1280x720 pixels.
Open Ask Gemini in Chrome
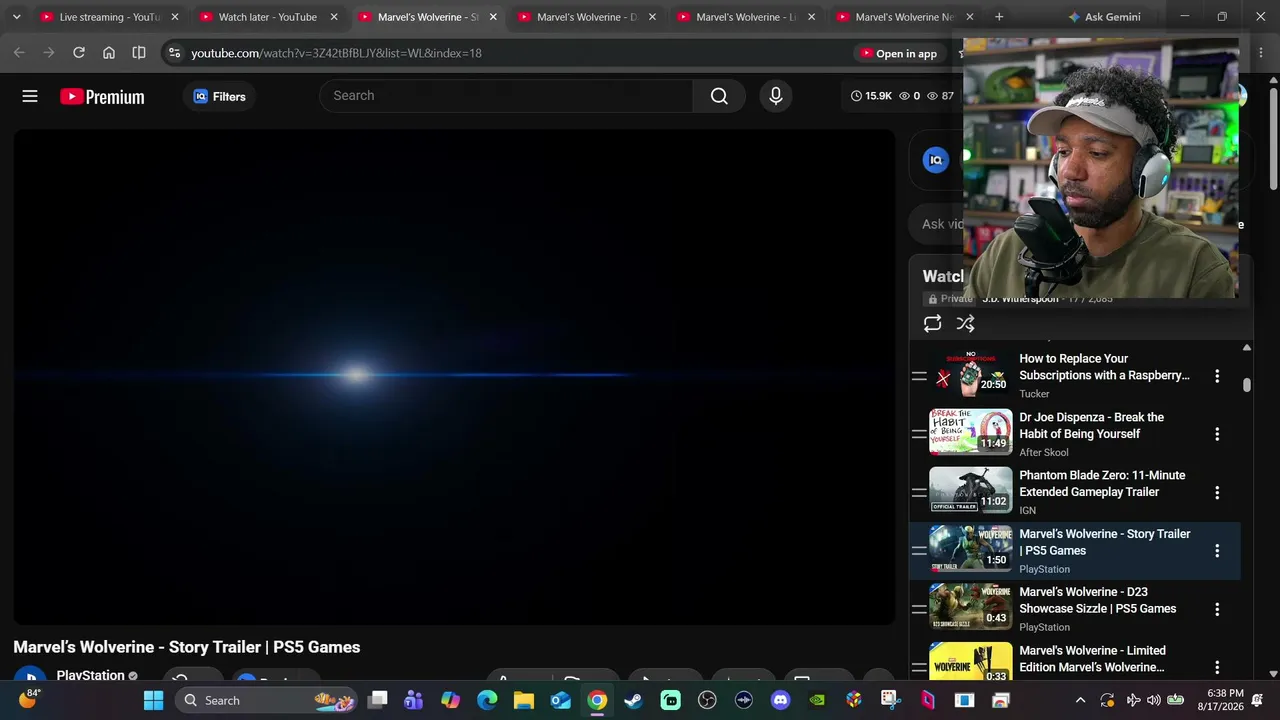pos(1104,17)
